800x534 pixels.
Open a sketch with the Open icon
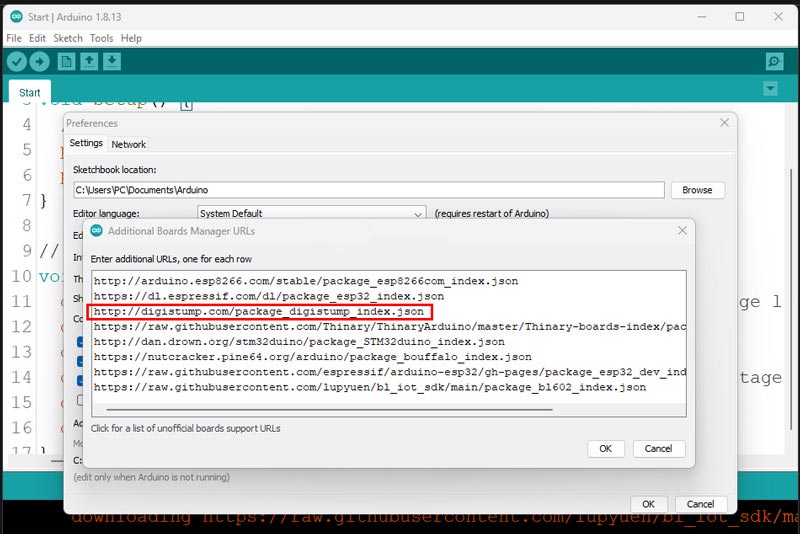point(89,62)
